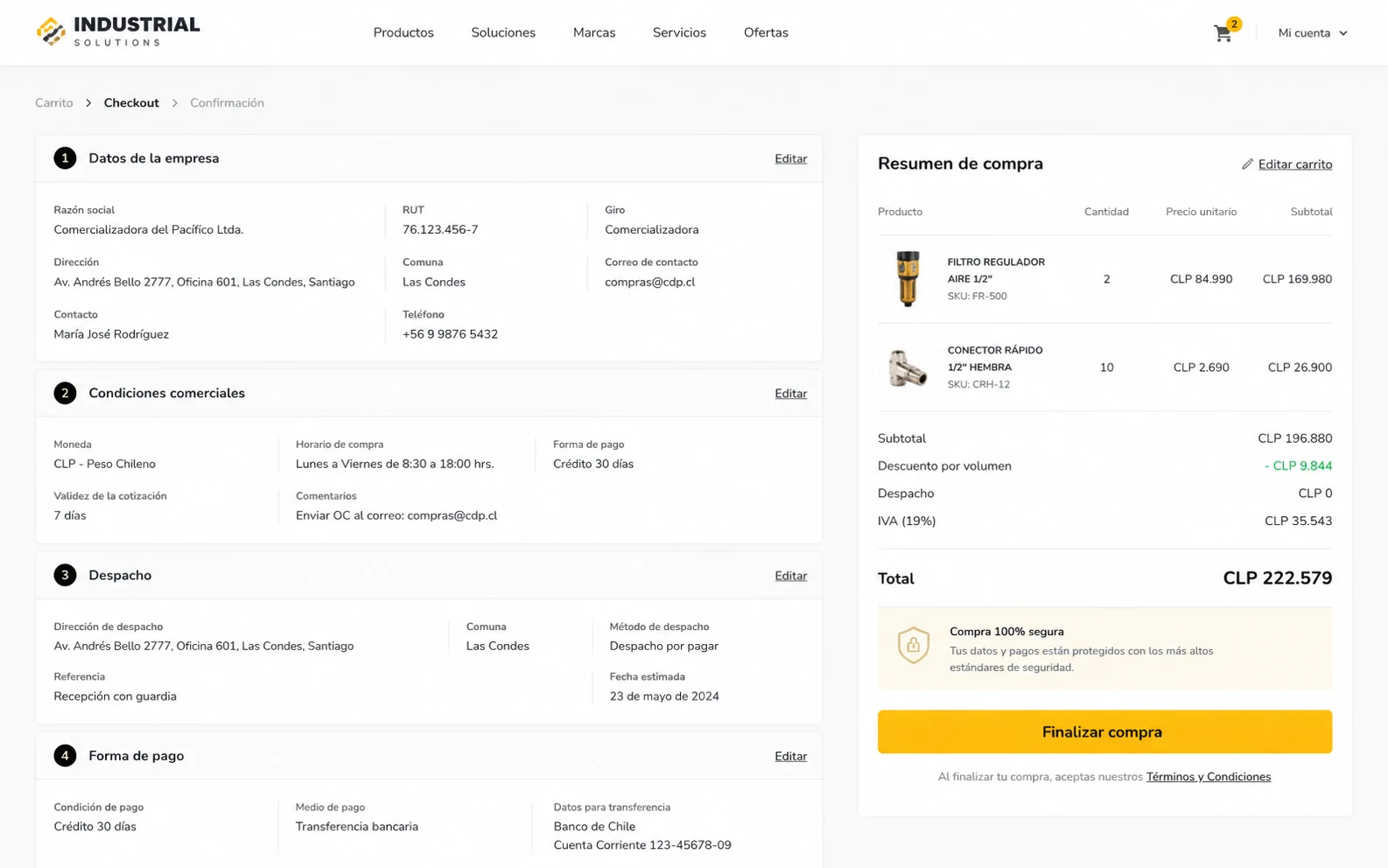Edit the Datos de la empresa section
Screen dimensions: 1388x868
pyautogui.click(x=790, y=158)
